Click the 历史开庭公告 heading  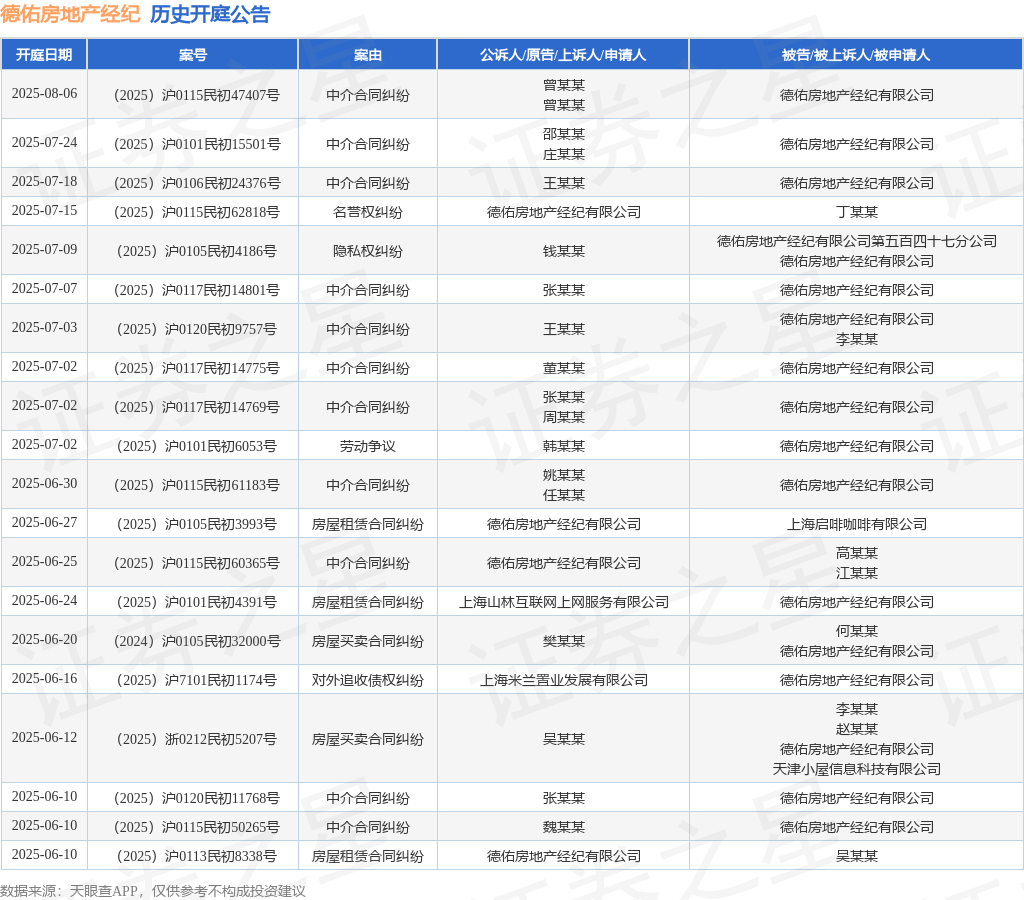[x=210, y=14]
